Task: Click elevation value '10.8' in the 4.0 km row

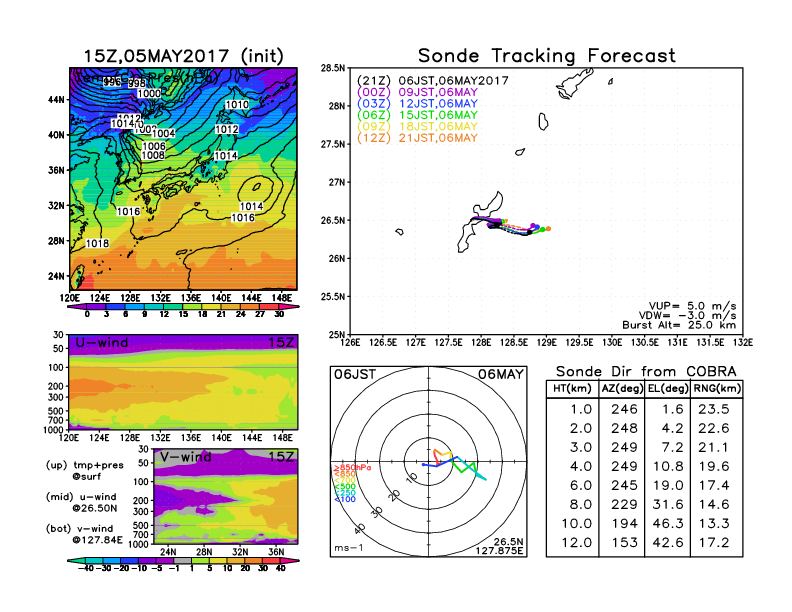Action: click(668, 467)
